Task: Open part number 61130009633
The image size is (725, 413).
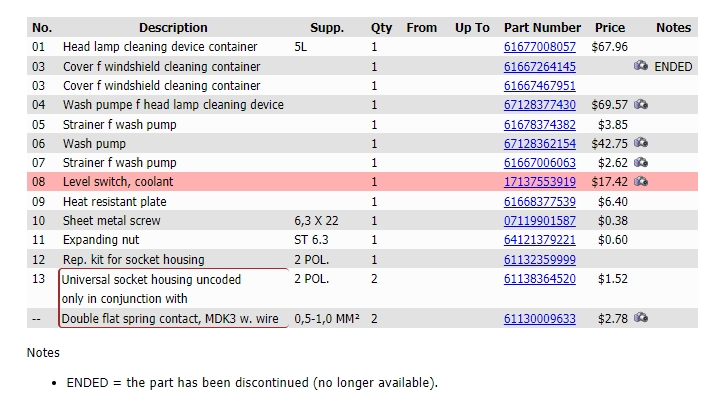Action: [540, 319]
